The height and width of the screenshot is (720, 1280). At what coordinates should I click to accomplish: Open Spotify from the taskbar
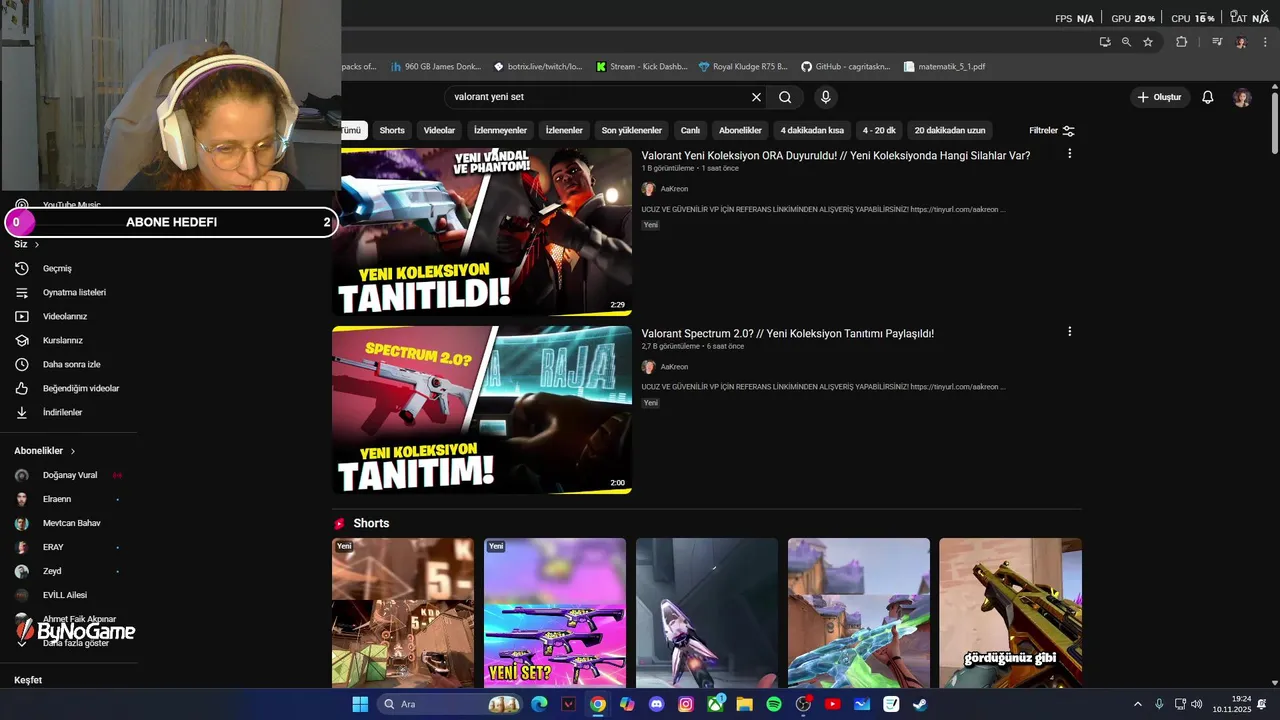pyautogui.click(x=773, y=704)
